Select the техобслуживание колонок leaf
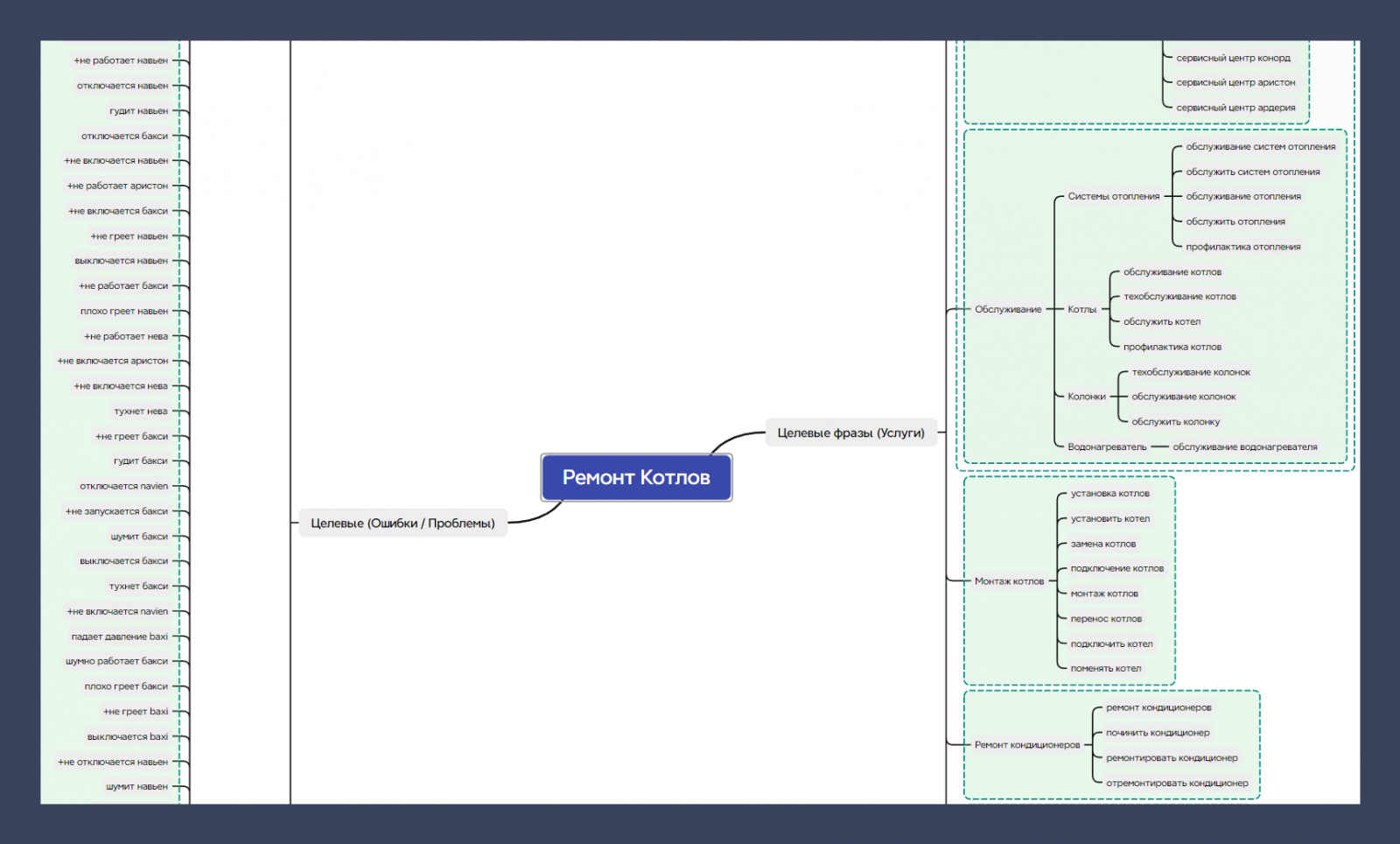The height and width of the screenshot is (844, 1400). pyautogui.click(x=1191, y=372)
